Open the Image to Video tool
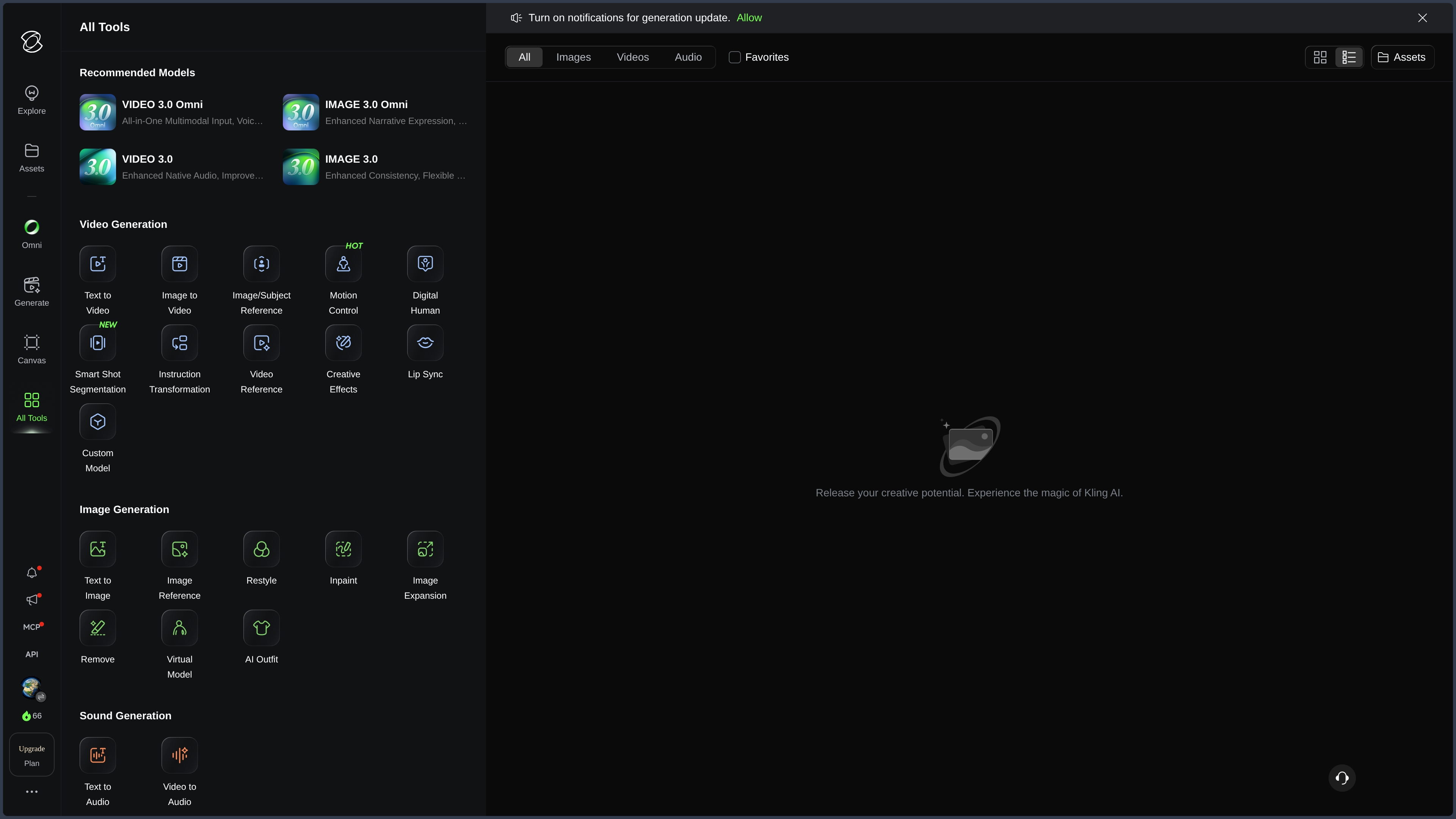This screenshot has width=1456, height=819. [x=179, y=280]
